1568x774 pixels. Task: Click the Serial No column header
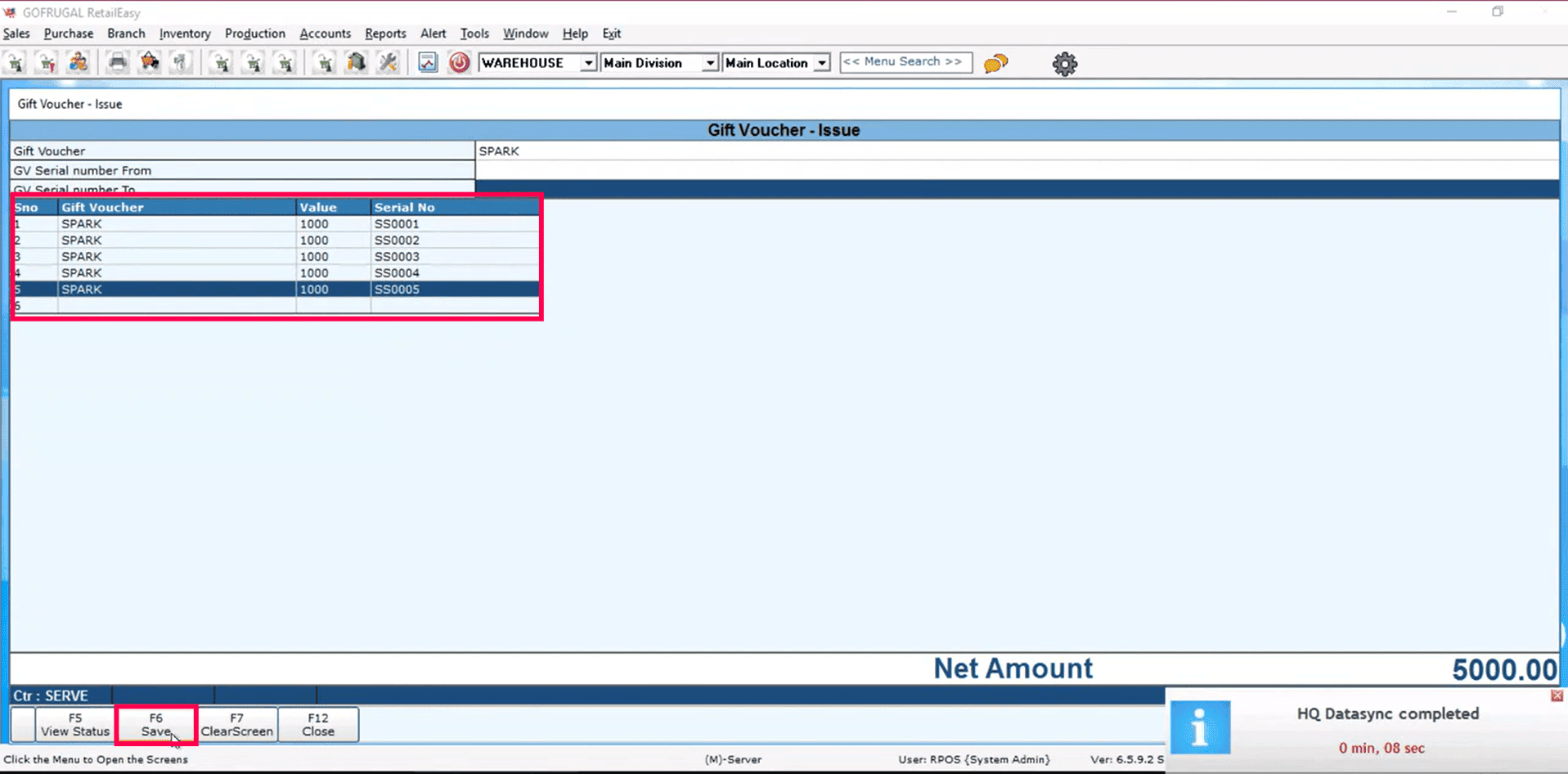coord(455,208)
